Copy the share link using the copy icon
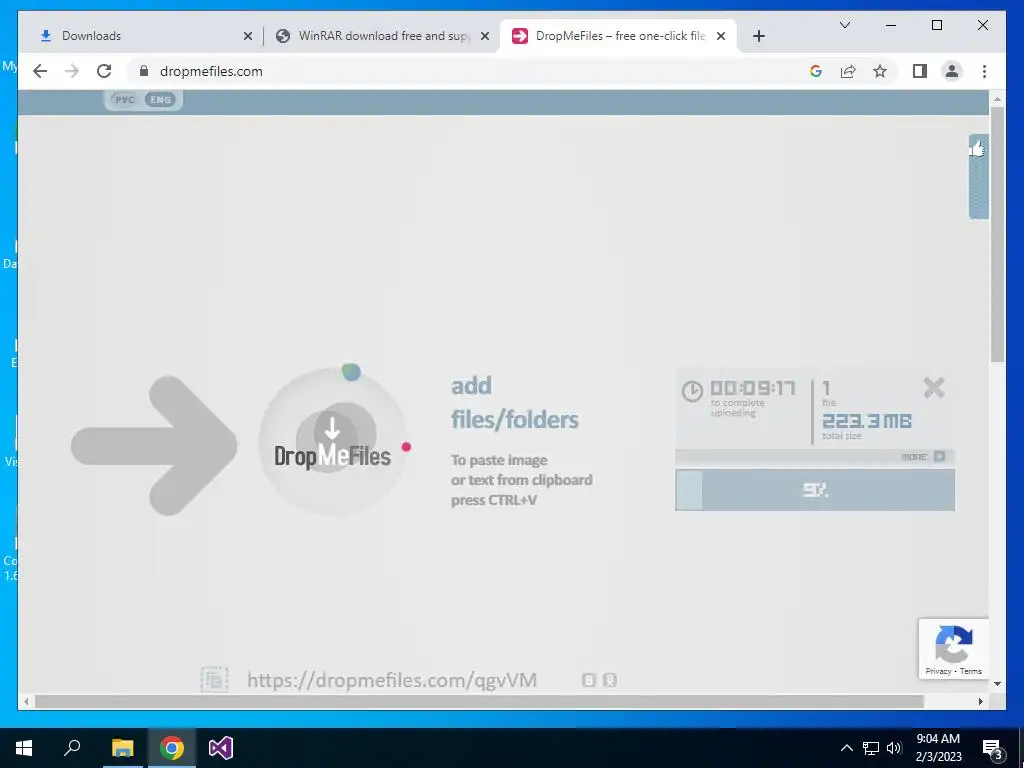This screenshot has width=1024, height=768. pyautogui.click(x=214, y=680)
